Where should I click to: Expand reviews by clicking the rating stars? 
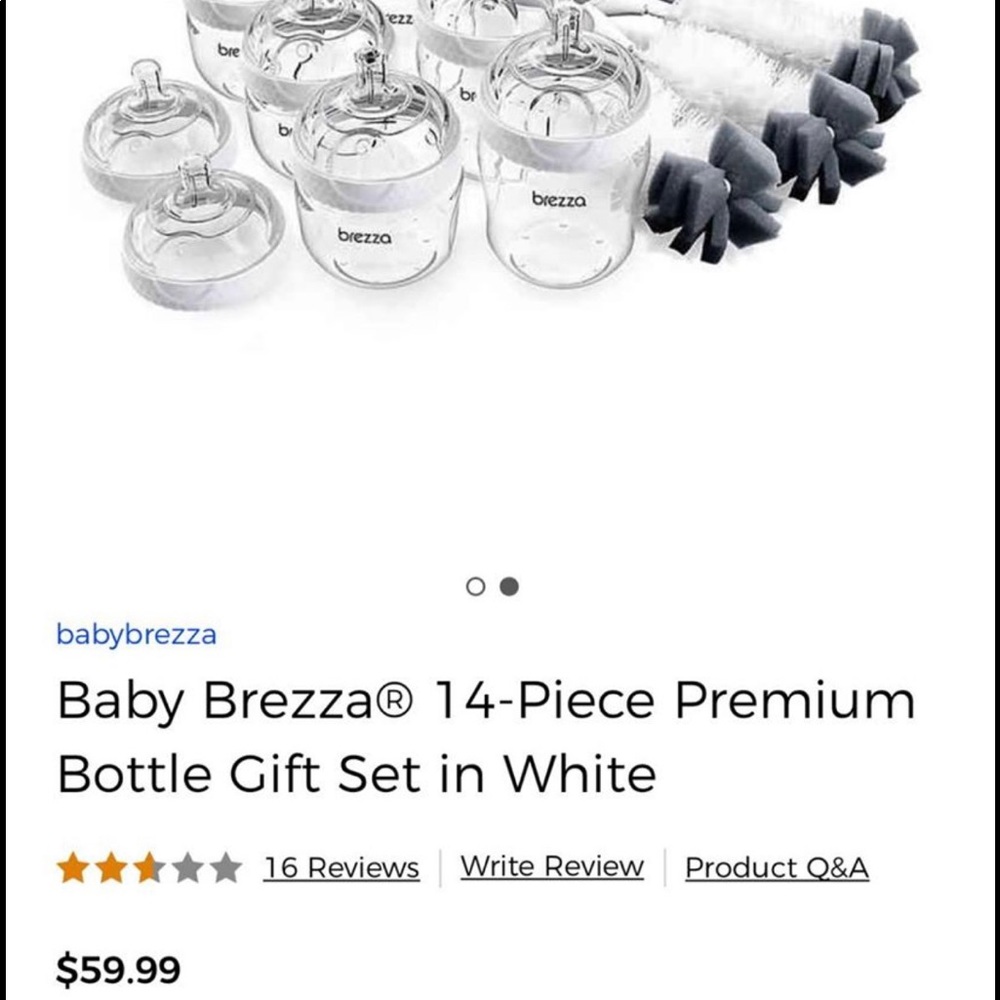click(x=150, y=865)
